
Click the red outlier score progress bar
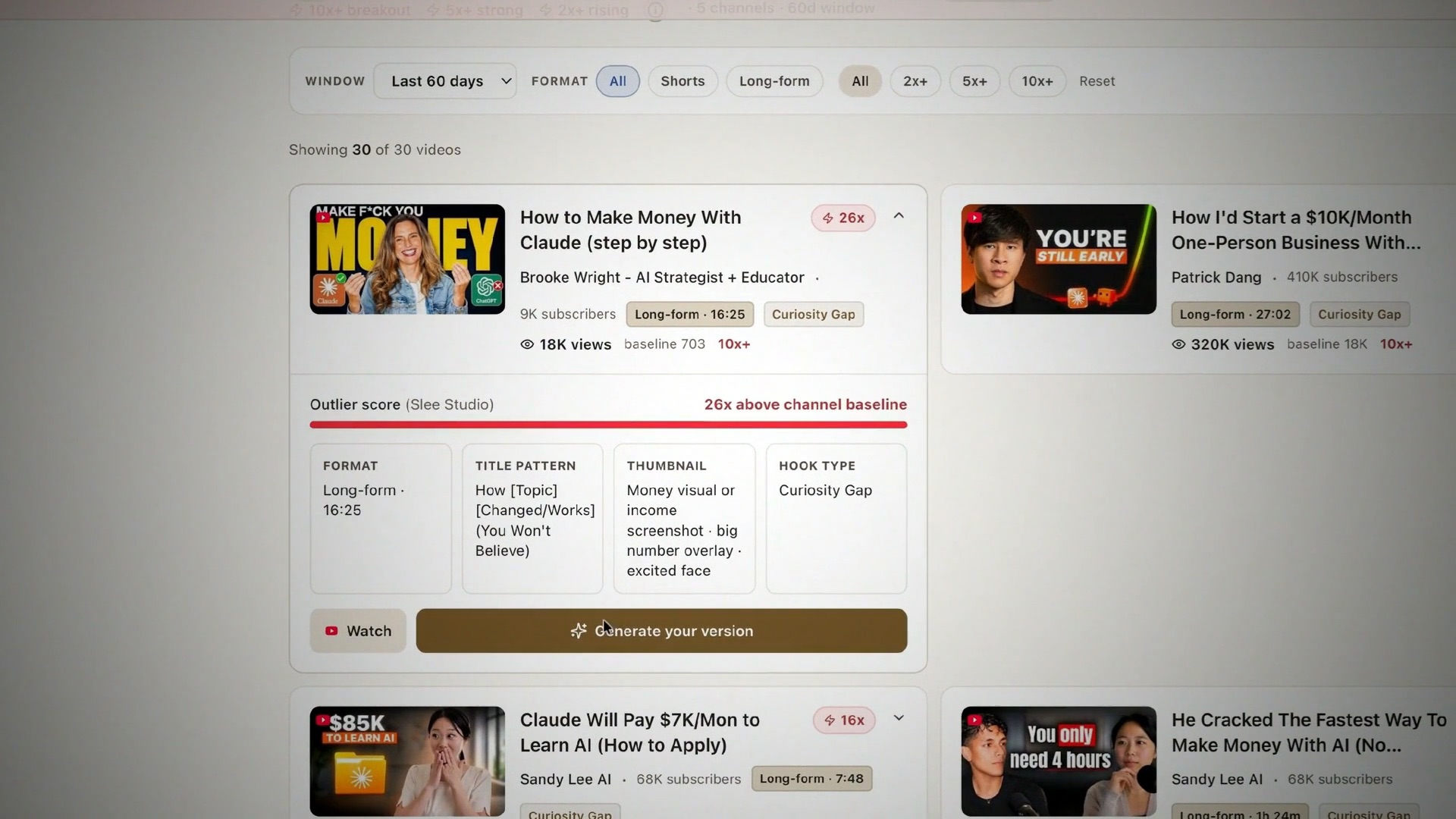pos(608,425)
